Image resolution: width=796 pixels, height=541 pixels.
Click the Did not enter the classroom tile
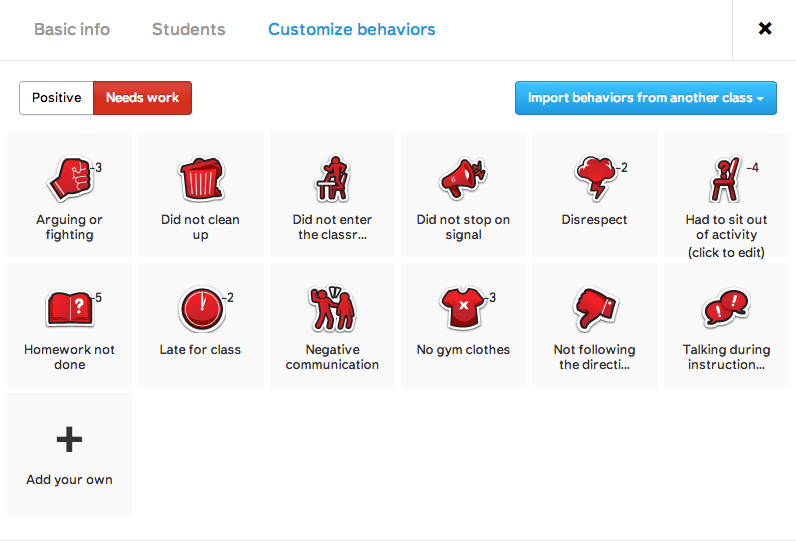[332, 195]
